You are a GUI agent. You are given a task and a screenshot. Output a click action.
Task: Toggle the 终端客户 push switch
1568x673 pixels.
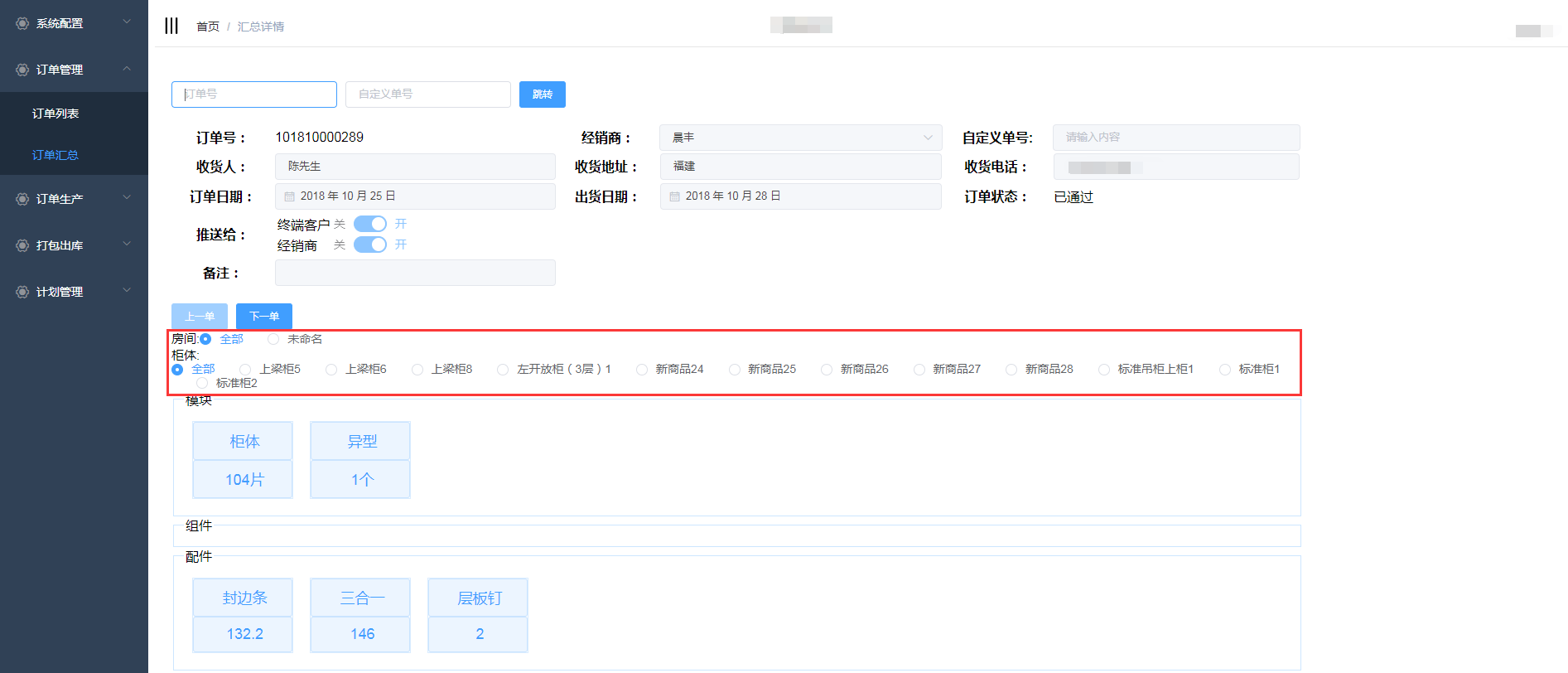[x=370, y=224]
